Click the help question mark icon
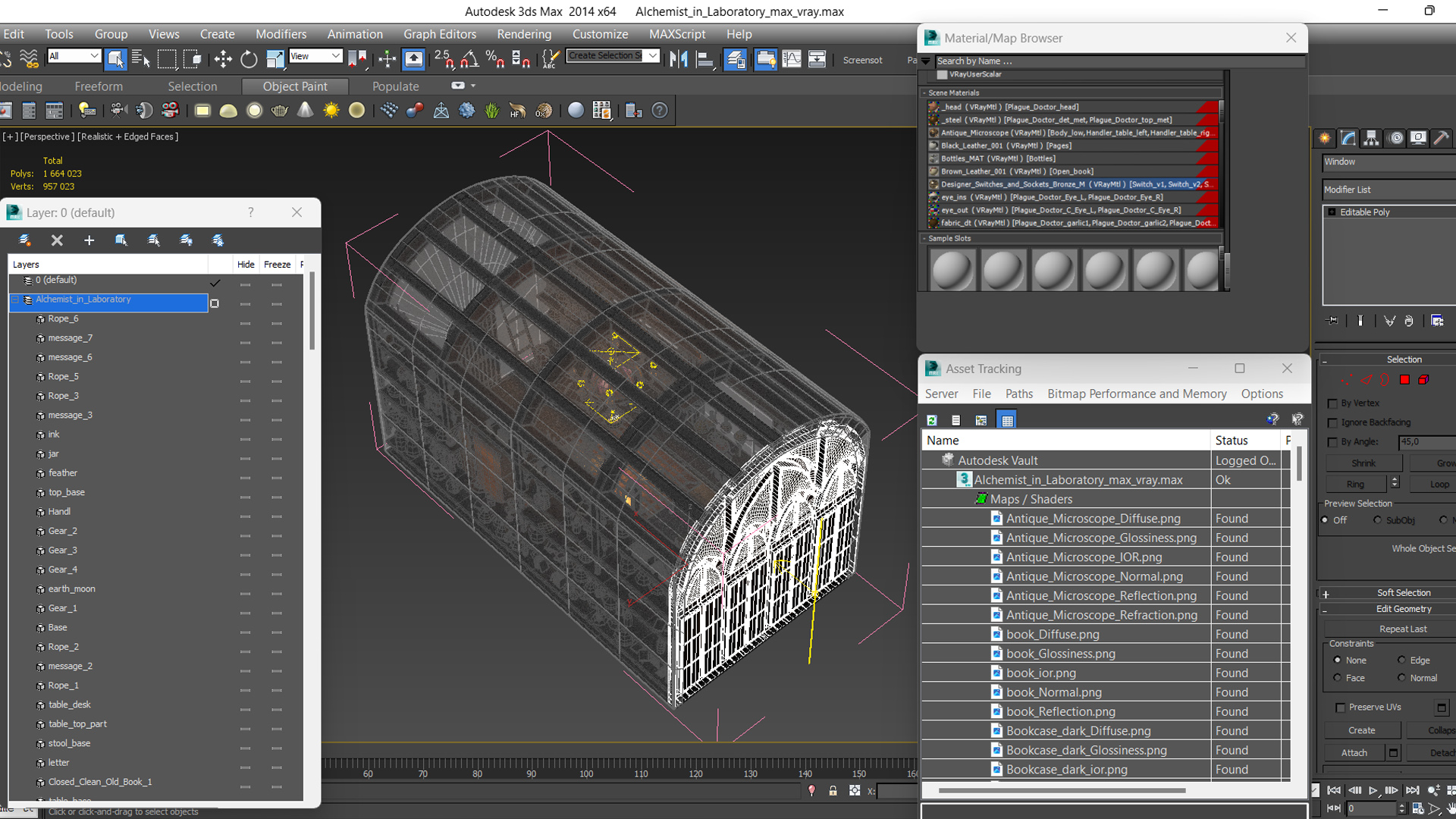1456x819 pixels. pyautogui.click(x=660, y=111)
